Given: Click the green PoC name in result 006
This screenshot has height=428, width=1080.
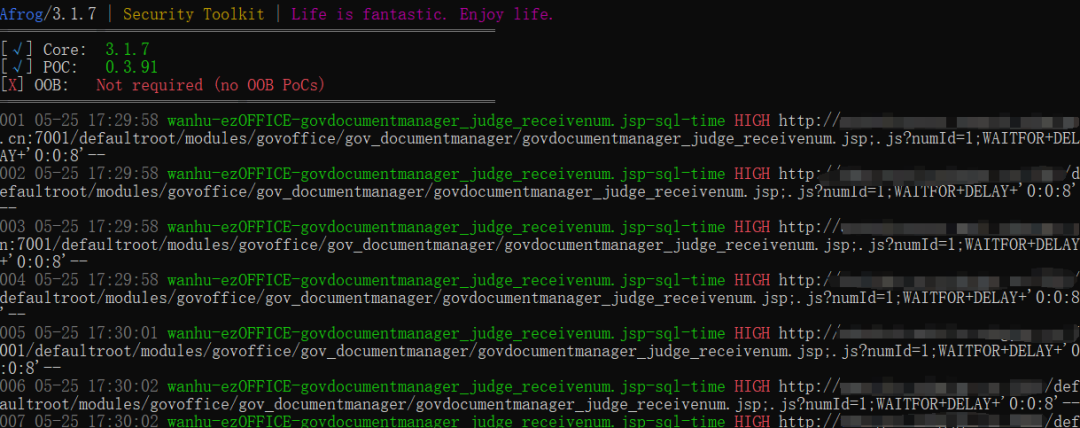Looking at the screenshot, I should tap(446, 386).
